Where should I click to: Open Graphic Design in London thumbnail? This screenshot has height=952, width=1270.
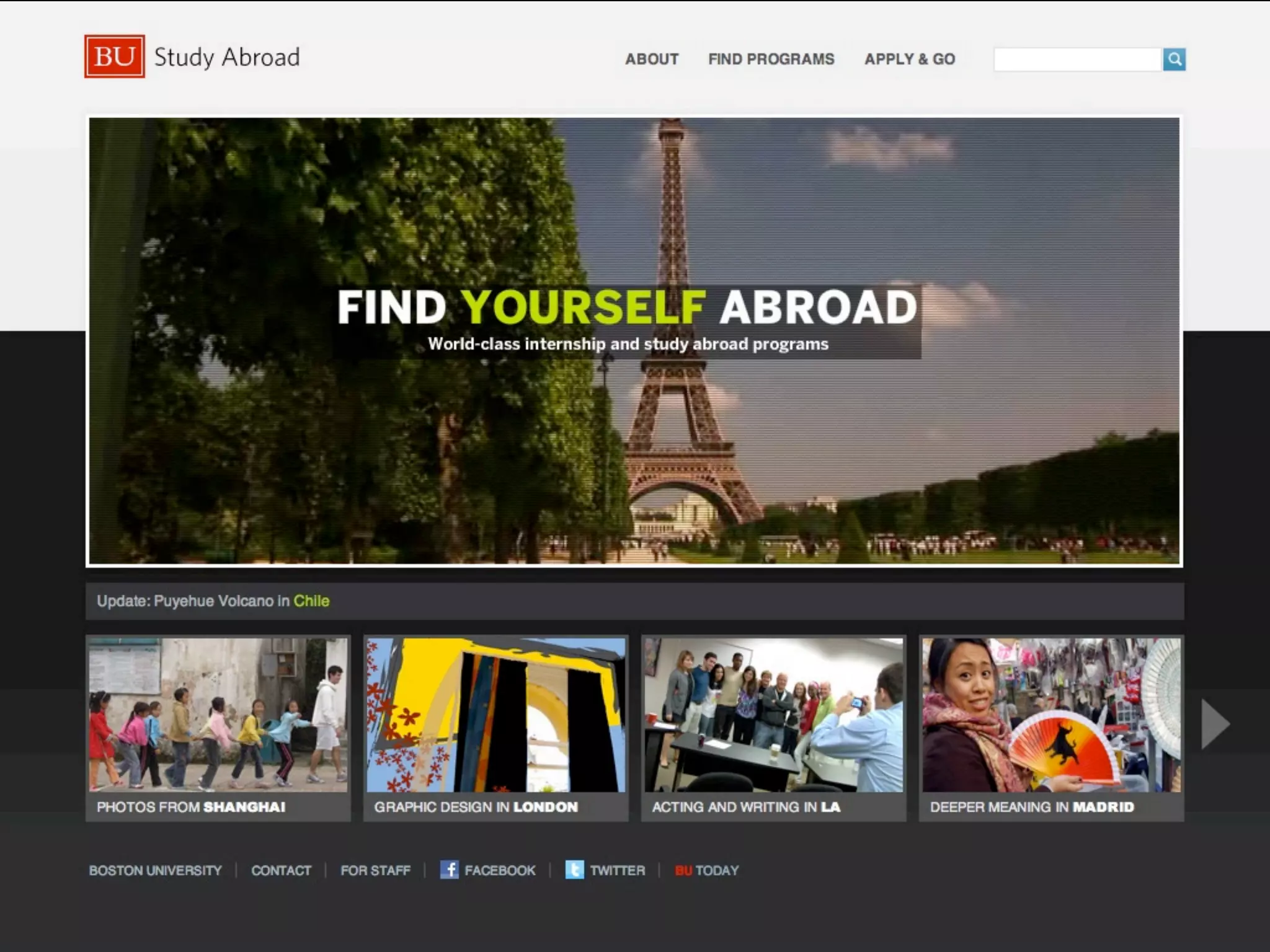pyautogui.click(x=495, y=715)
